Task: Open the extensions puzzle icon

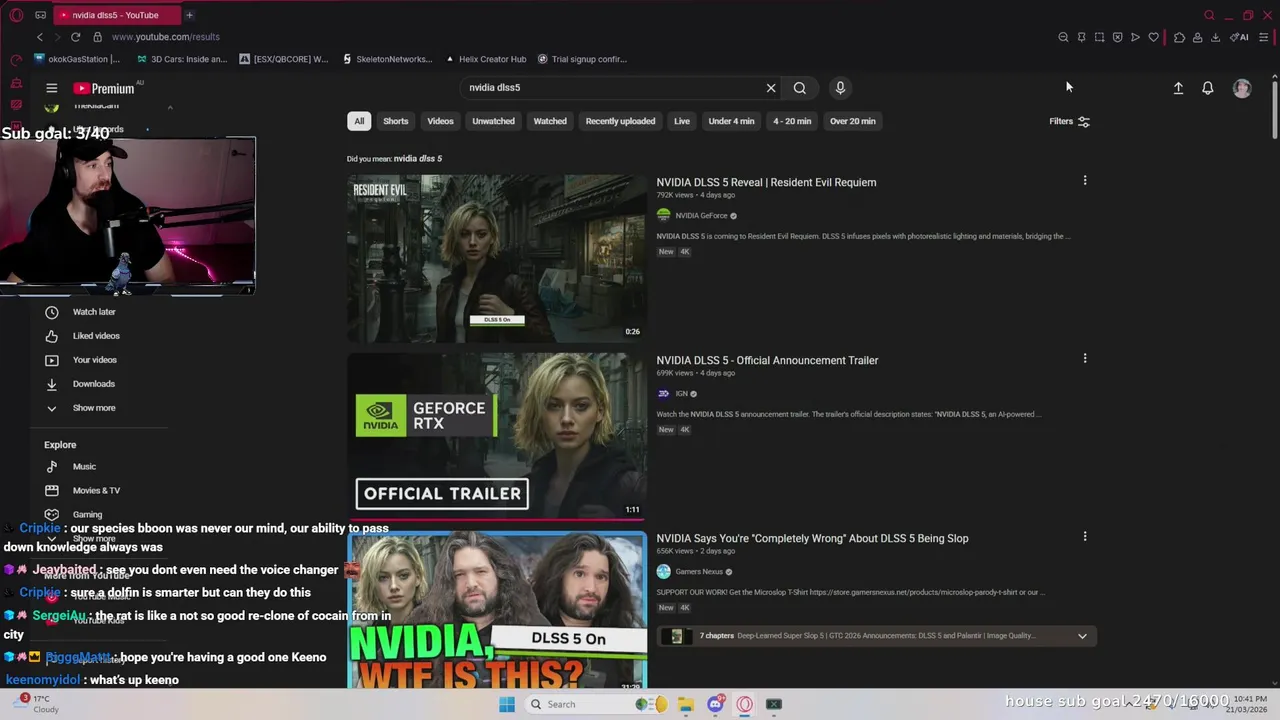Action: pos(1179,37)
